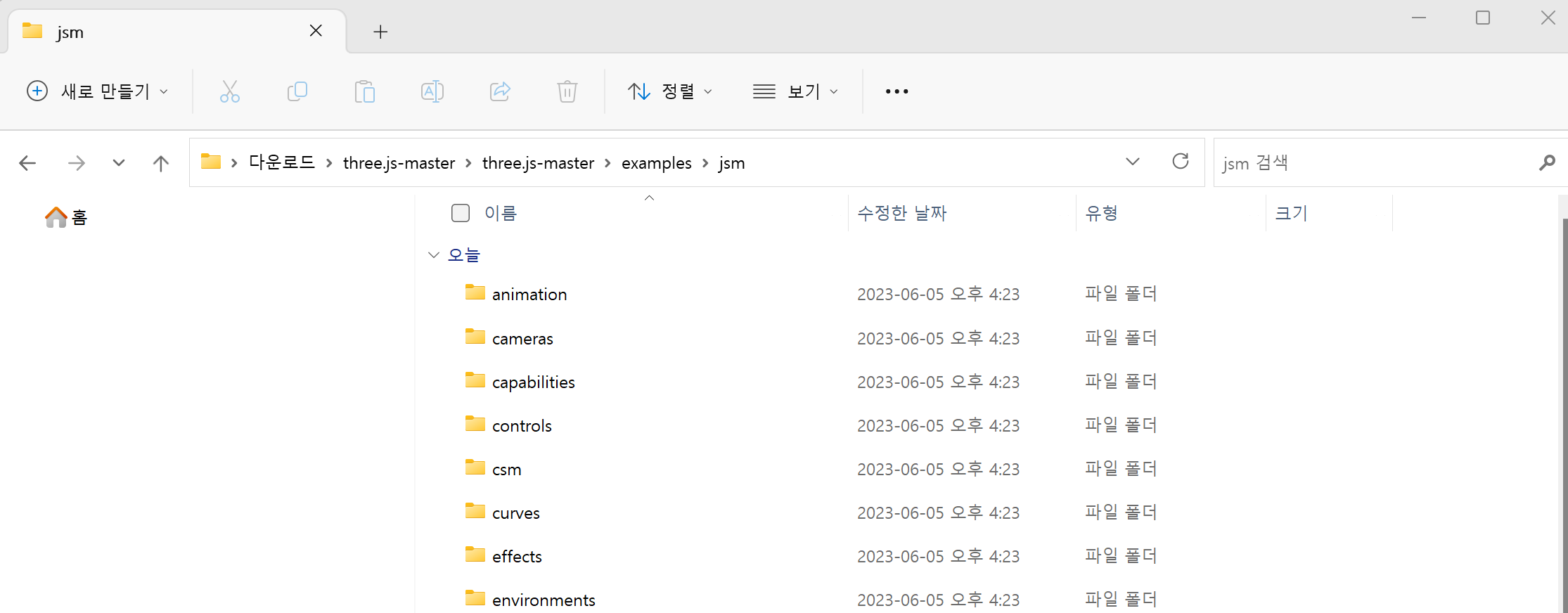
Task: Click the Rename icon in toolbar
Action: tap(432, 91)
